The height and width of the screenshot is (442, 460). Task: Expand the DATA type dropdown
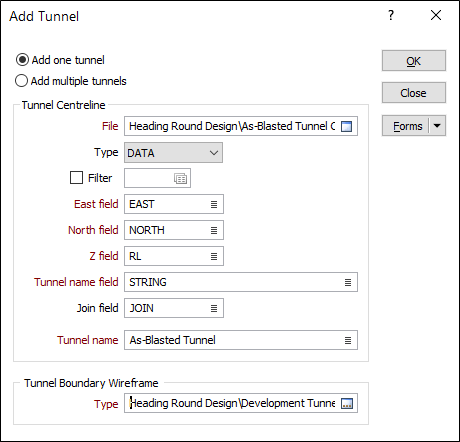pos(173,153)
